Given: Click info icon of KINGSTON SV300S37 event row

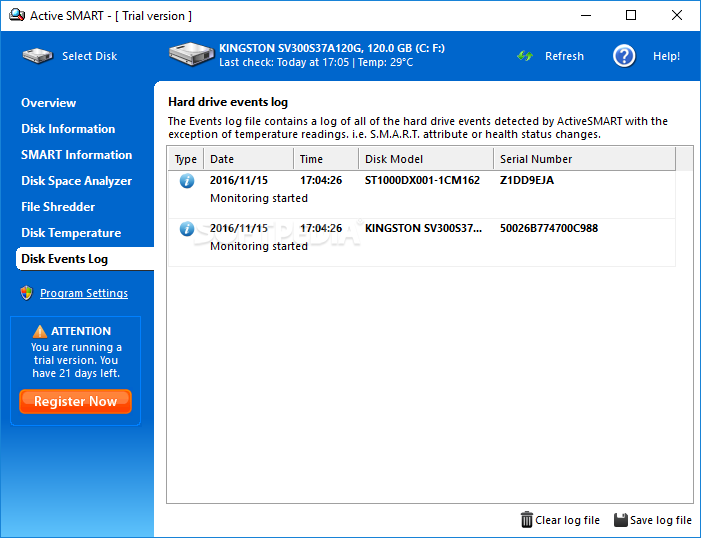Looking at the screenshot, I should pos(187,229).
